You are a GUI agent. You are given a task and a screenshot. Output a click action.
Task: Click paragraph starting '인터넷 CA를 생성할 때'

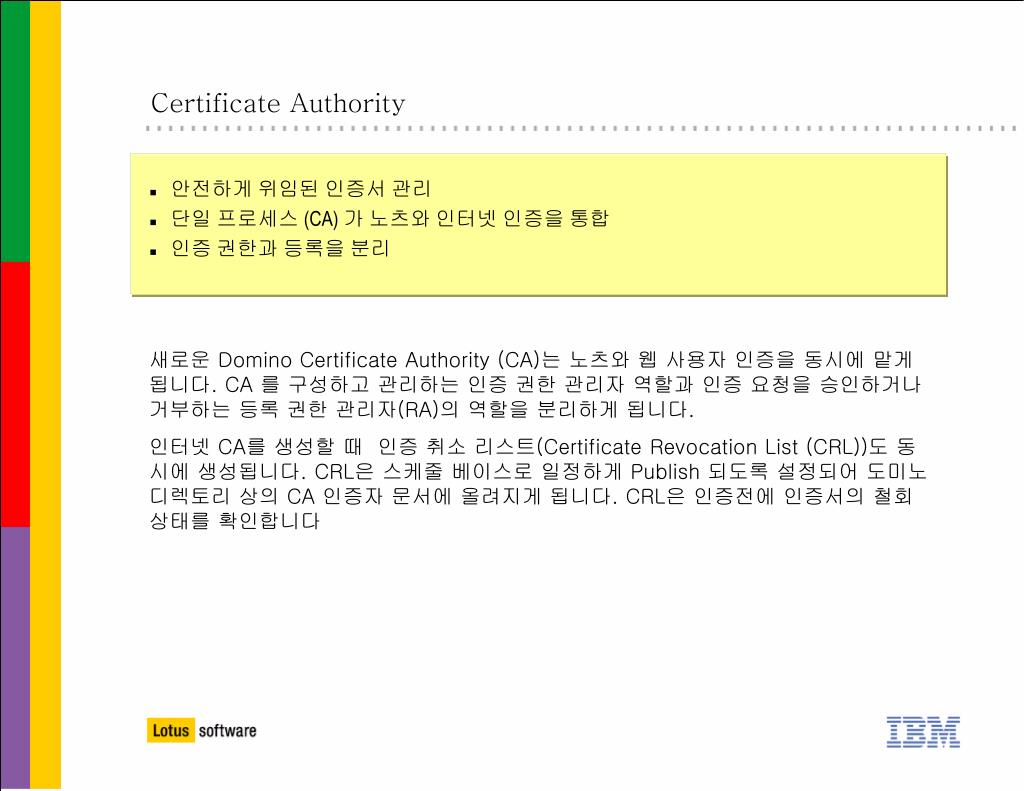click(537, 484)
